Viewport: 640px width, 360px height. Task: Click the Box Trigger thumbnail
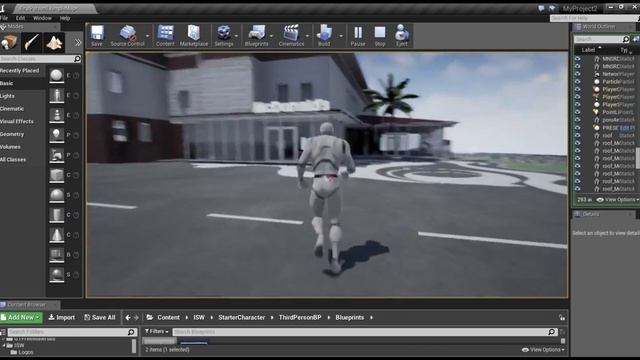click(57, 255)
